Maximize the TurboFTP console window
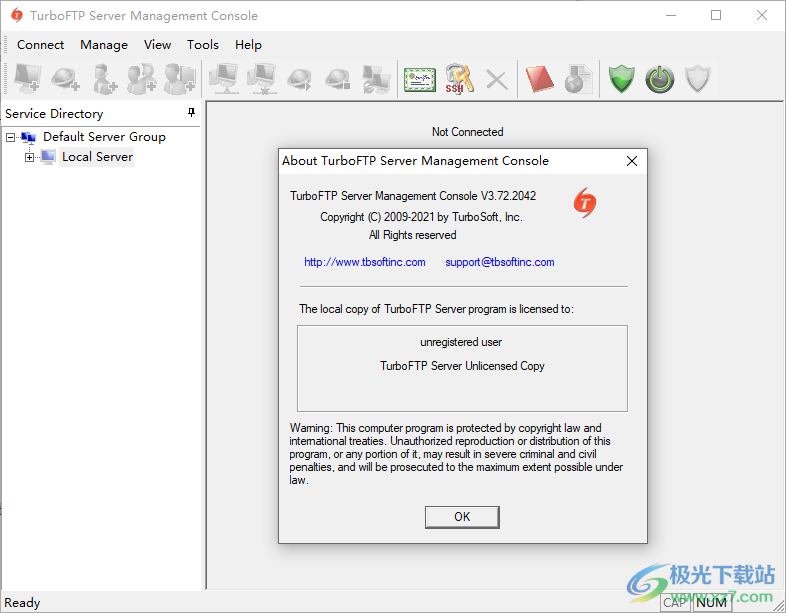 tap(716, 16)
